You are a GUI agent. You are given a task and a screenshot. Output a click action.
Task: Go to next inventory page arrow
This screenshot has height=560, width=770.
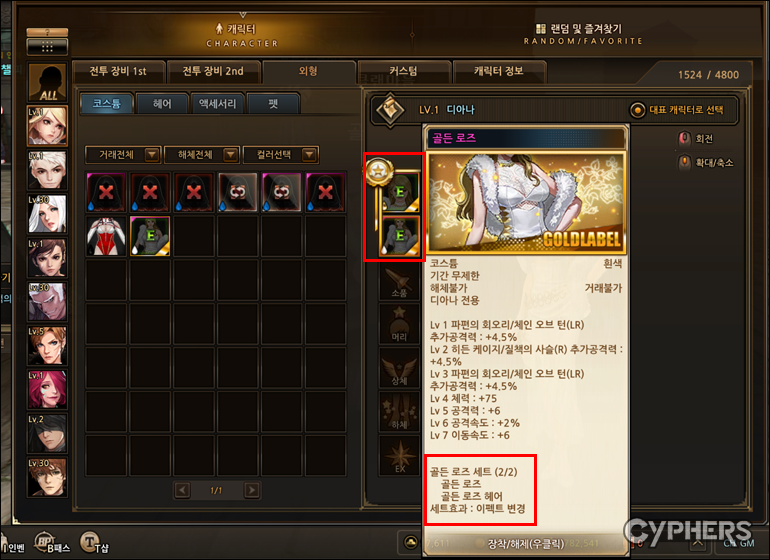click(252, 490)
